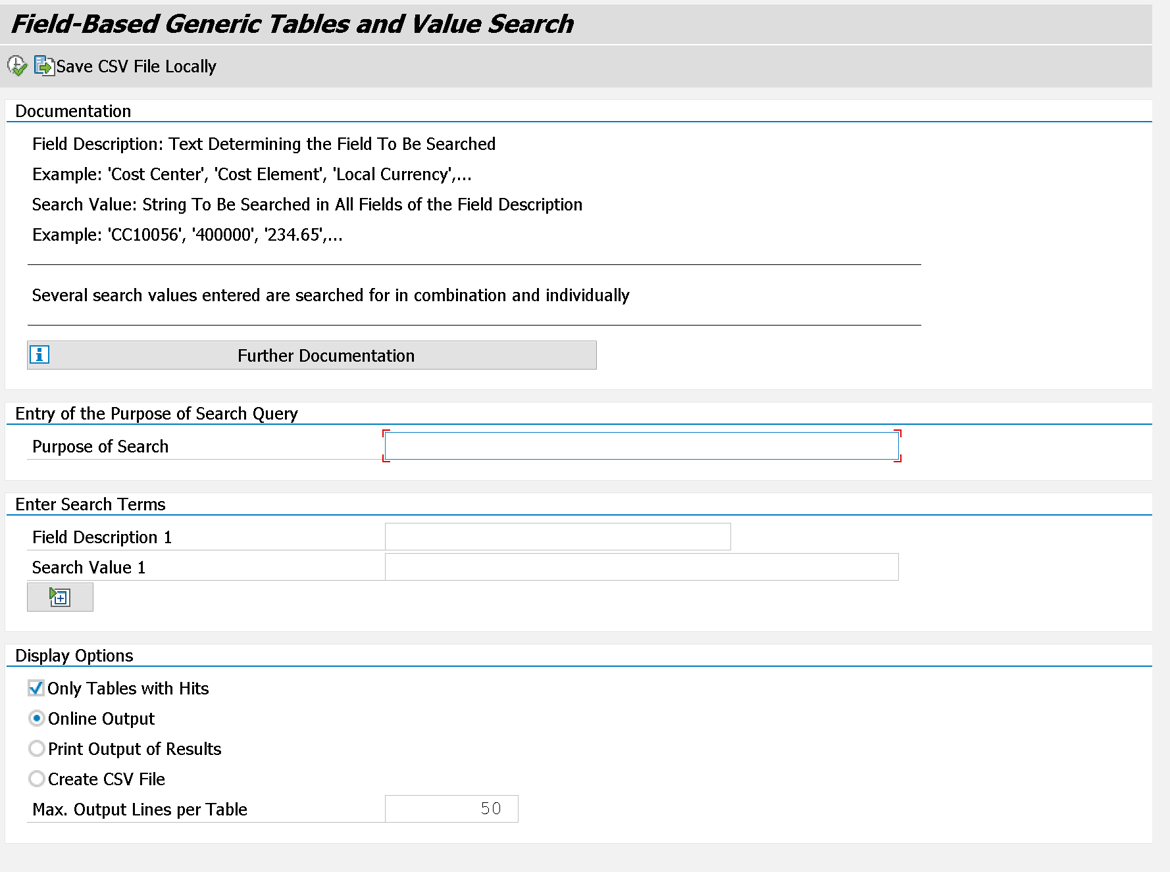
Task: Click the Purpose of Search label
Action: pos(100,446)
